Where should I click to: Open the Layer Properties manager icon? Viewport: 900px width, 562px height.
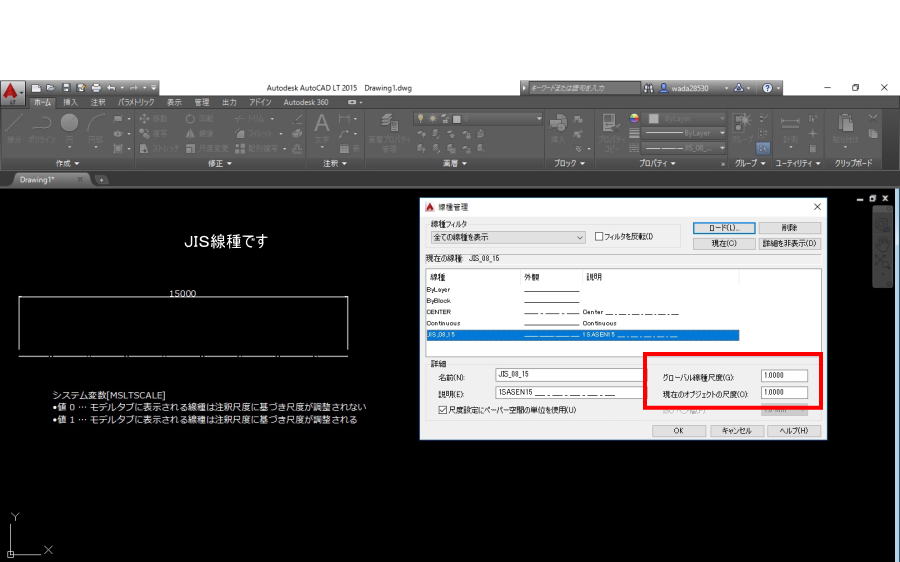coord(390,123)
